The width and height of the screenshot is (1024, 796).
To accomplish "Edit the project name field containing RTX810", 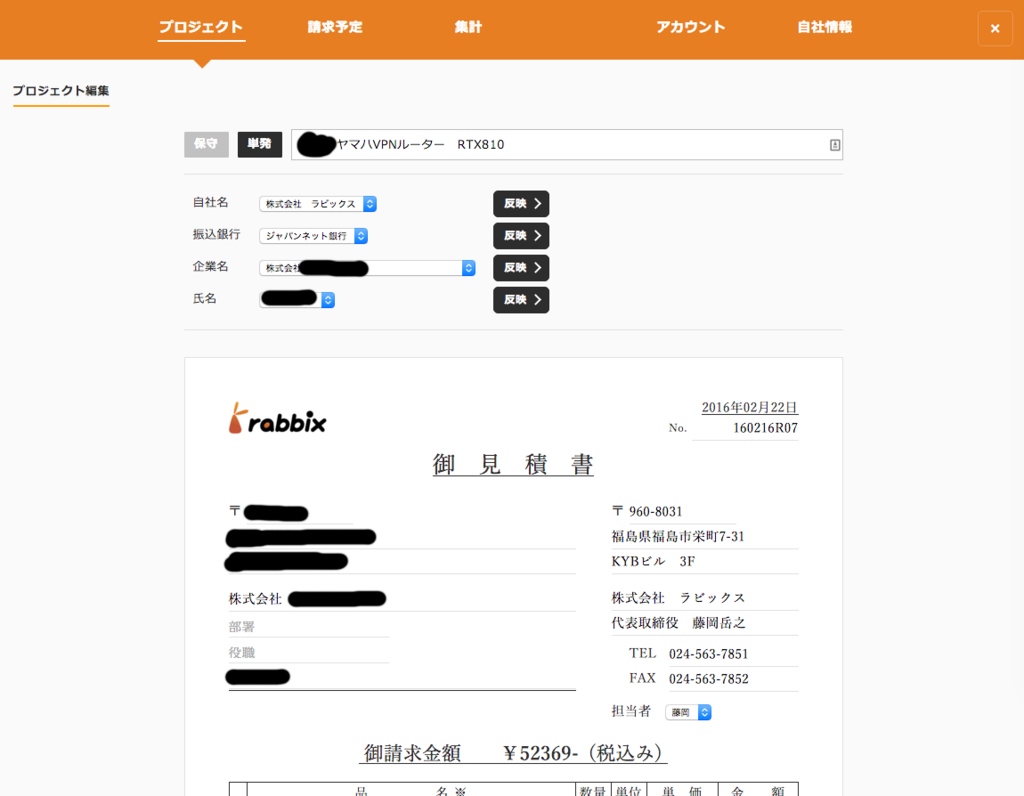I will click(x=567, y=144).
